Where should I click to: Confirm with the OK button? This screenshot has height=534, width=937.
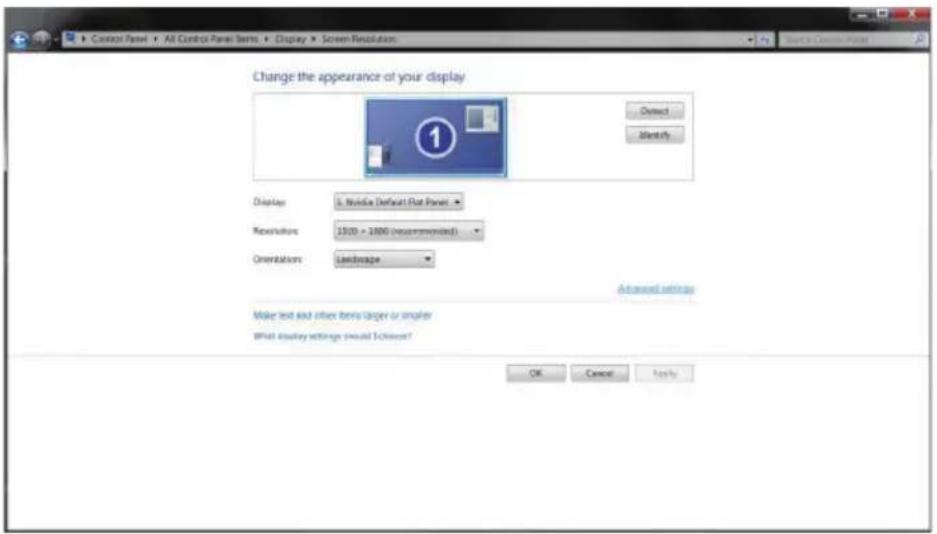[x=536, y=373]
